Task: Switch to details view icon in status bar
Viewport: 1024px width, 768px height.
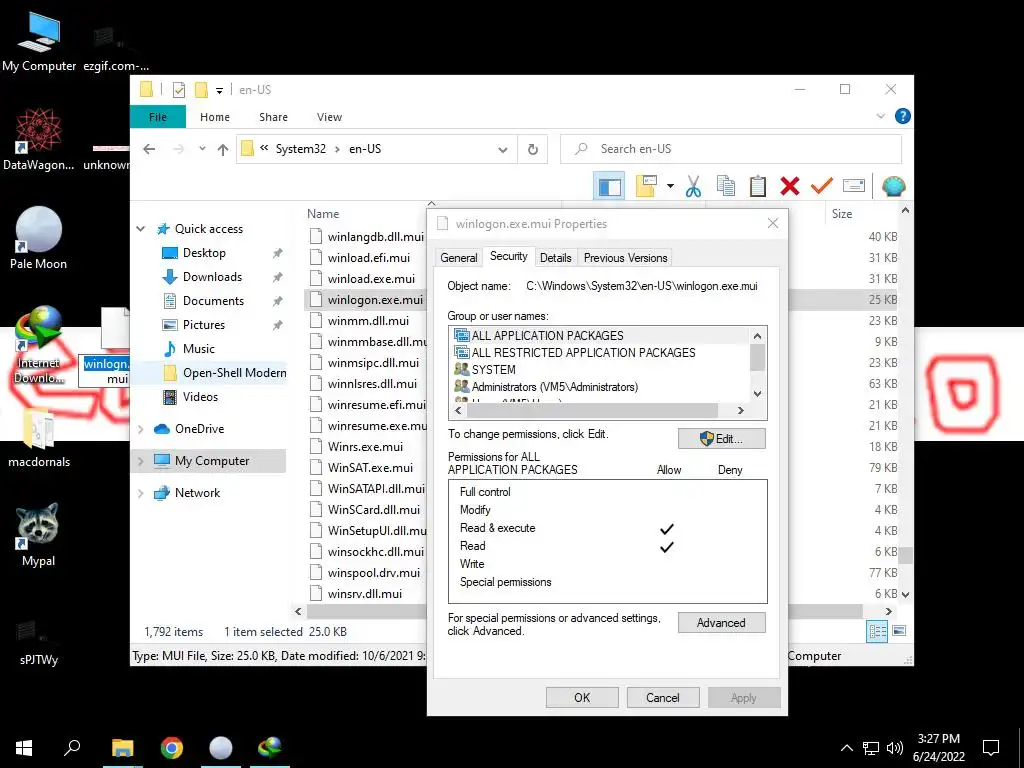Action: 877,632
